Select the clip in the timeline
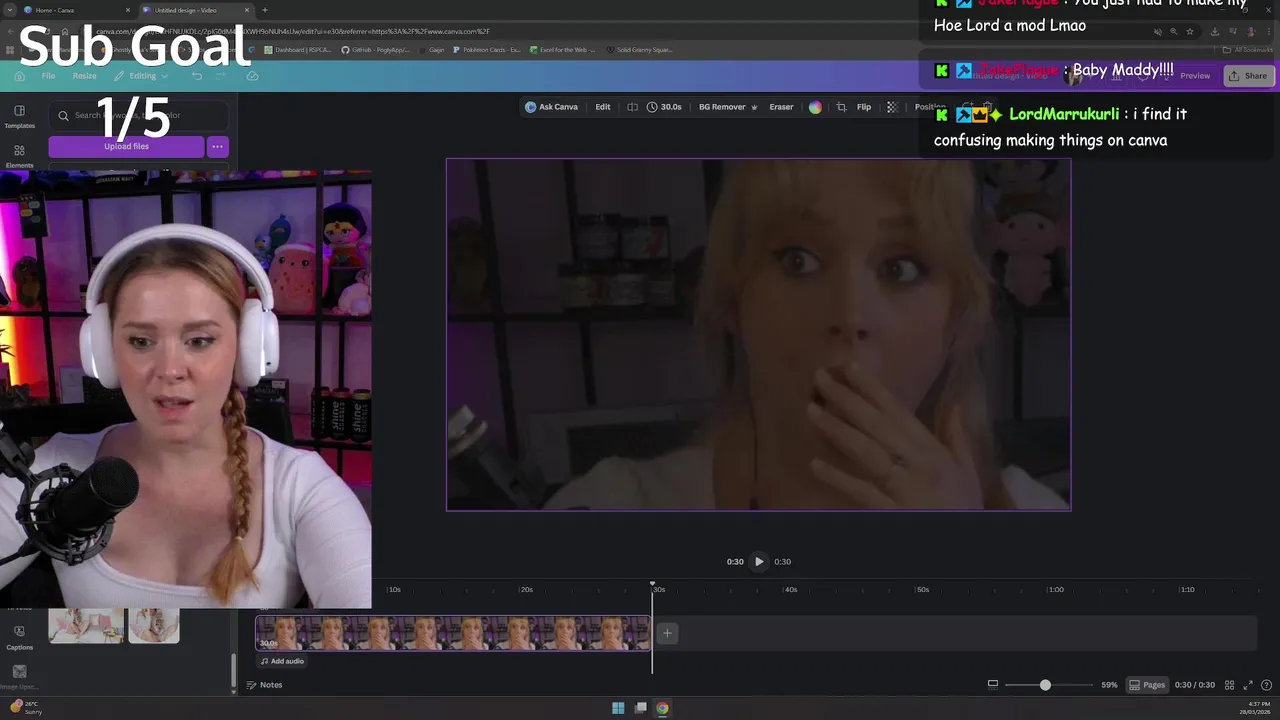Image resolution: width=1280 pixels, height=720 pixels. (x=453, y=633)
